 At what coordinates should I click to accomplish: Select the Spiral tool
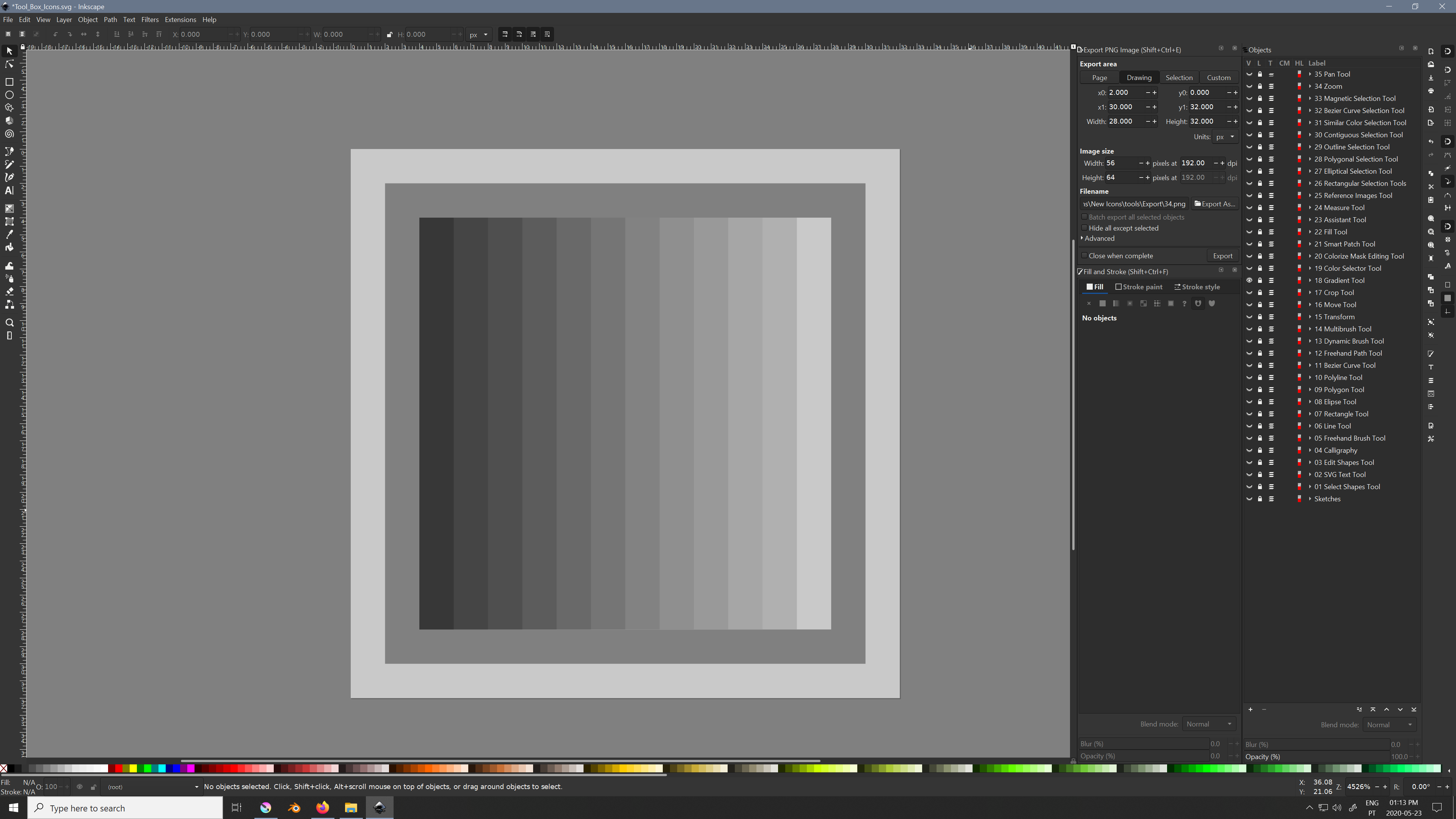click(x=9, y=134)
